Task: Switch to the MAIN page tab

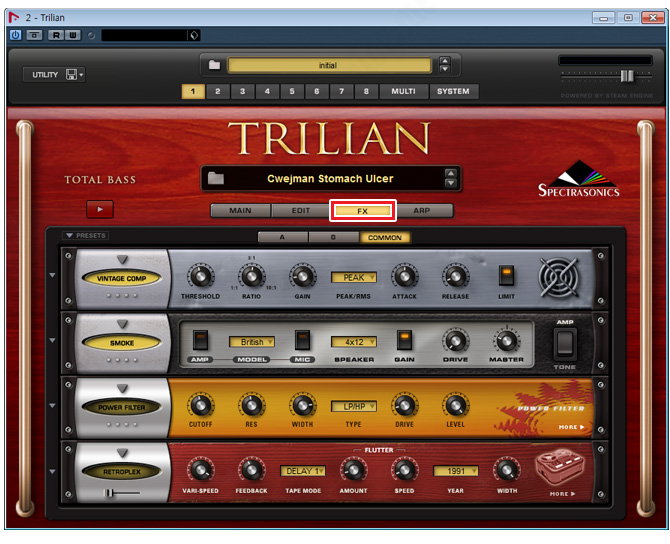Action: tap(240, 210)
